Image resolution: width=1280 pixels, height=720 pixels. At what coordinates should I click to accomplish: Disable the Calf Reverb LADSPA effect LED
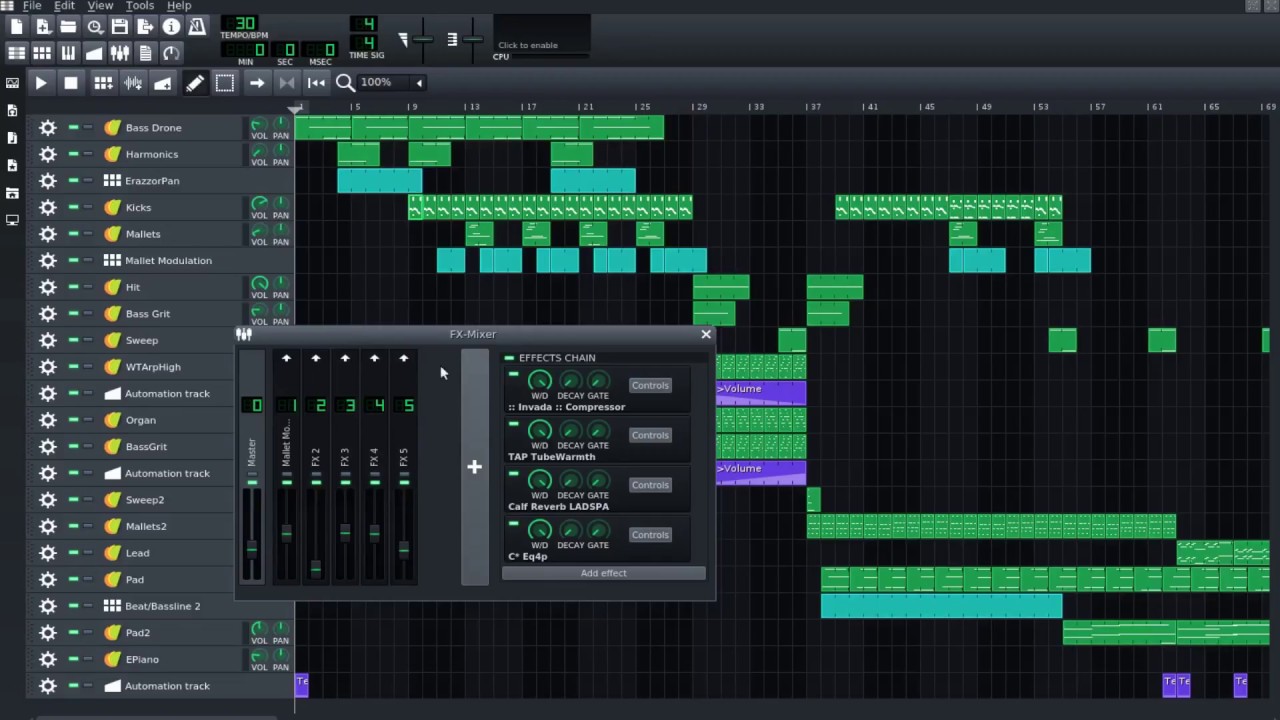514,475
